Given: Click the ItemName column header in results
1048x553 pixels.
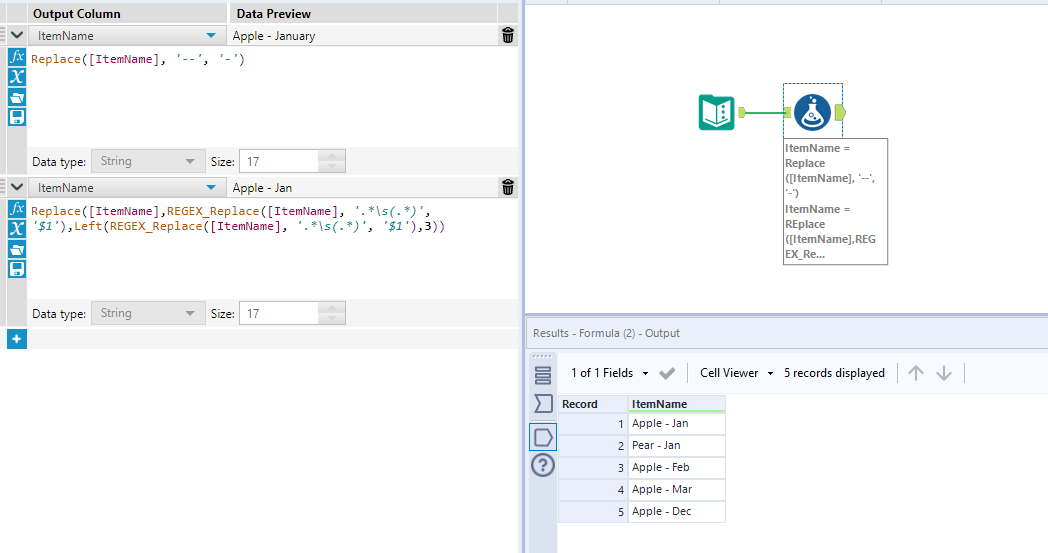Looking at the screenshot, I should click(676, 404).
